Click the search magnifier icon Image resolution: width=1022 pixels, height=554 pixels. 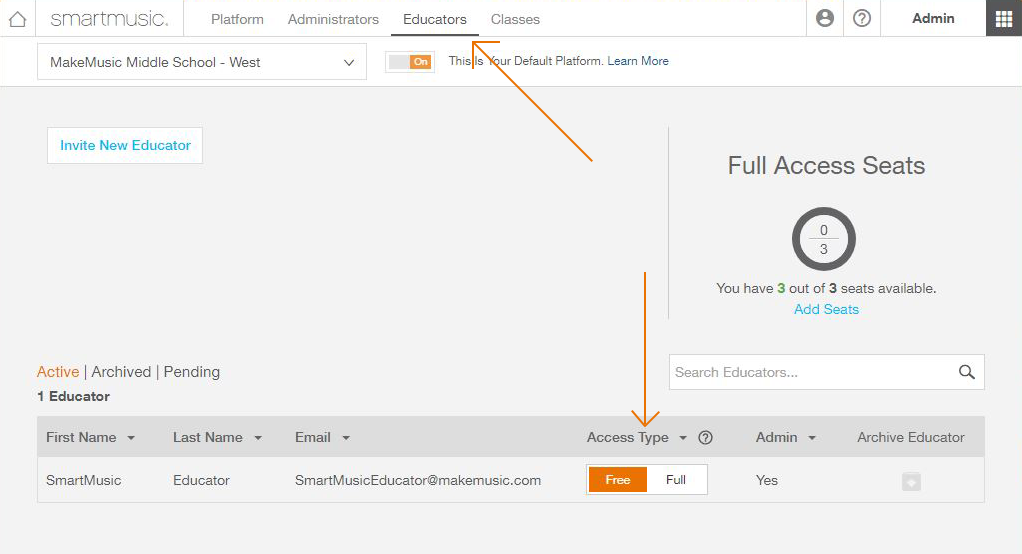(967, 372)
